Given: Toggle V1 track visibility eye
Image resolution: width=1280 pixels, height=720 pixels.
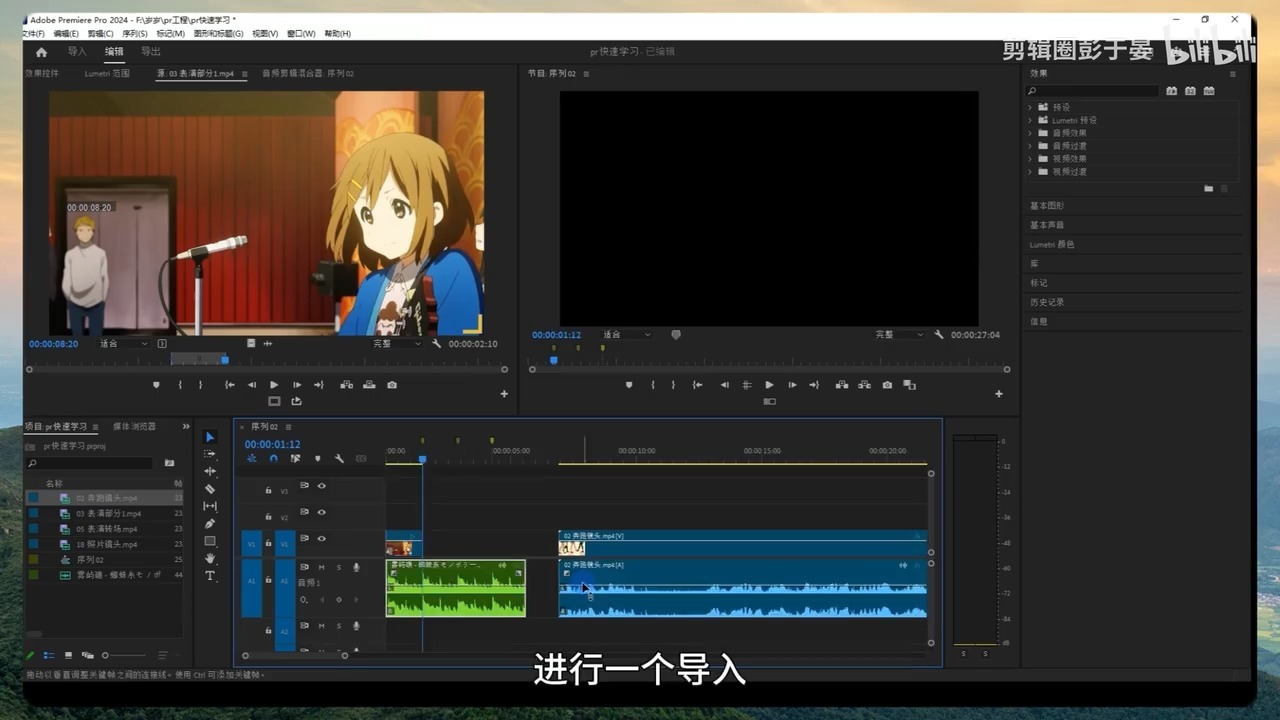Looking at the screenshot, I should 322,539.
